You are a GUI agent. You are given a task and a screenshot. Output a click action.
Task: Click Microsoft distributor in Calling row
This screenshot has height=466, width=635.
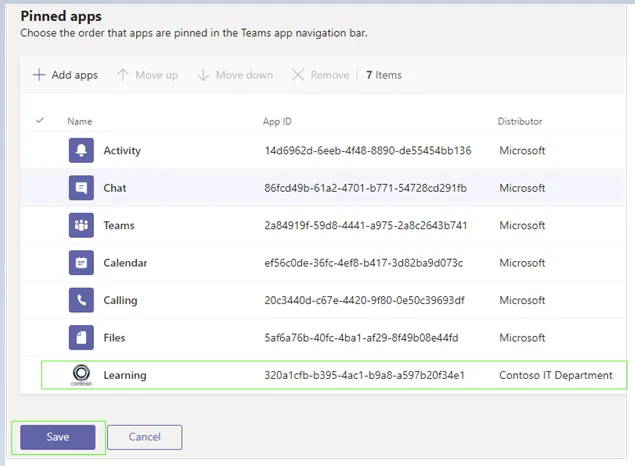[x=522, y=300]
